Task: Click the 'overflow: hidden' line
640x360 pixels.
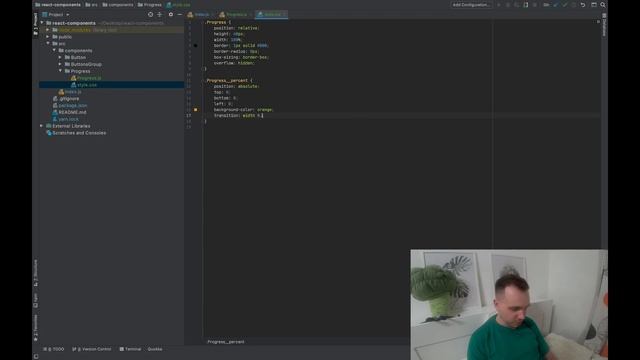Action: (x=234, y=63)
